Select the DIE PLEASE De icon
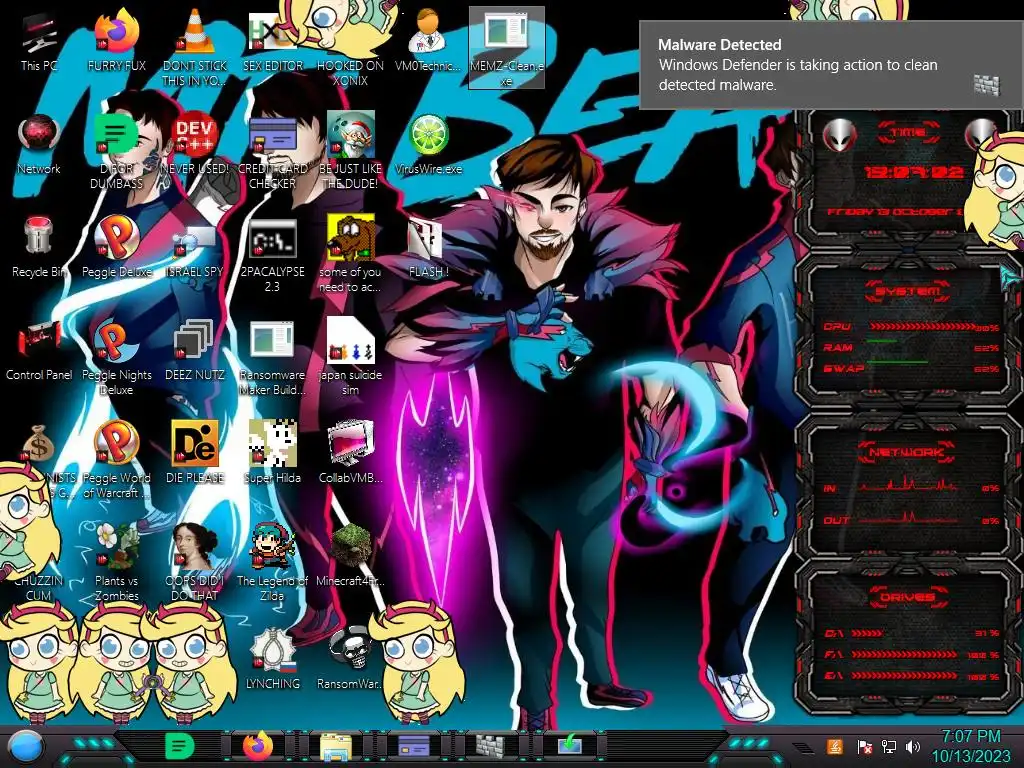 click(x=195, y=454)
